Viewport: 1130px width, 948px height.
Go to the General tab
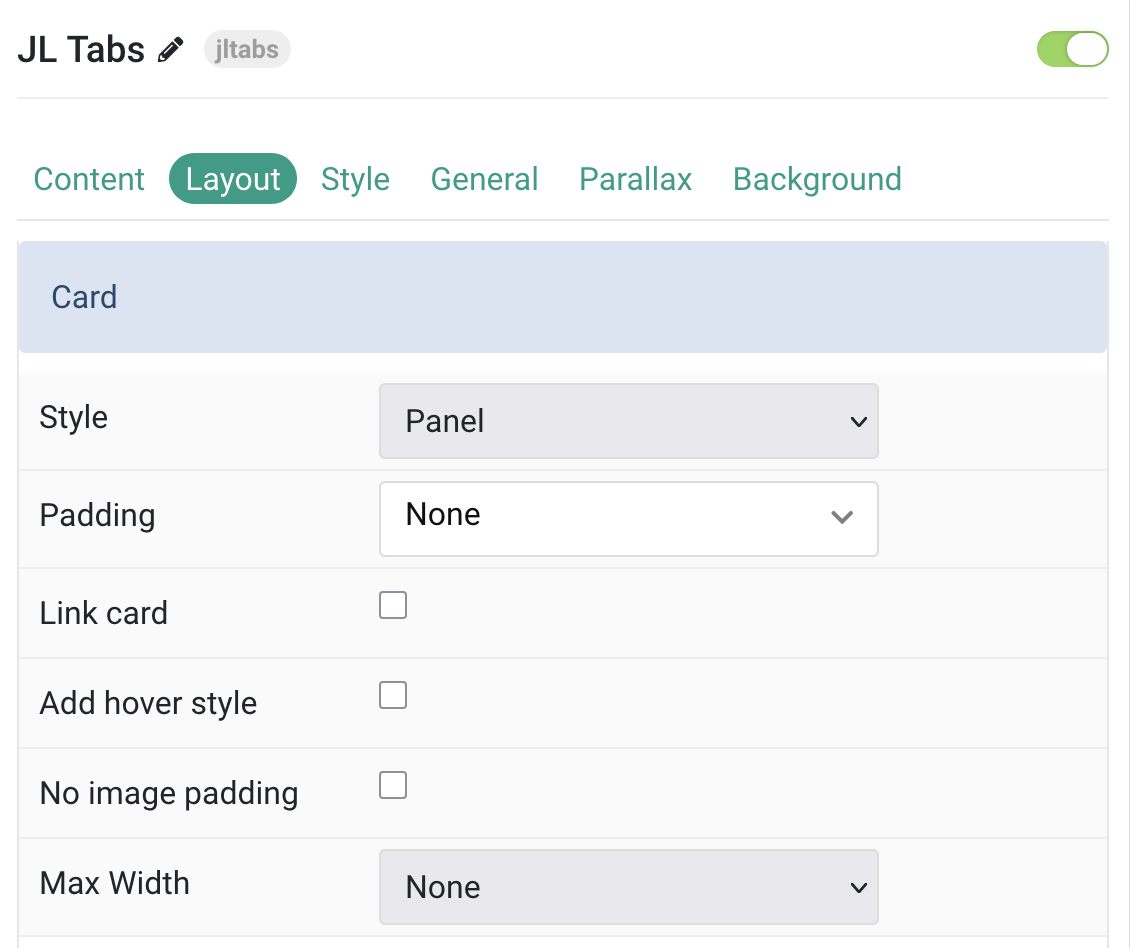point(484,179)
